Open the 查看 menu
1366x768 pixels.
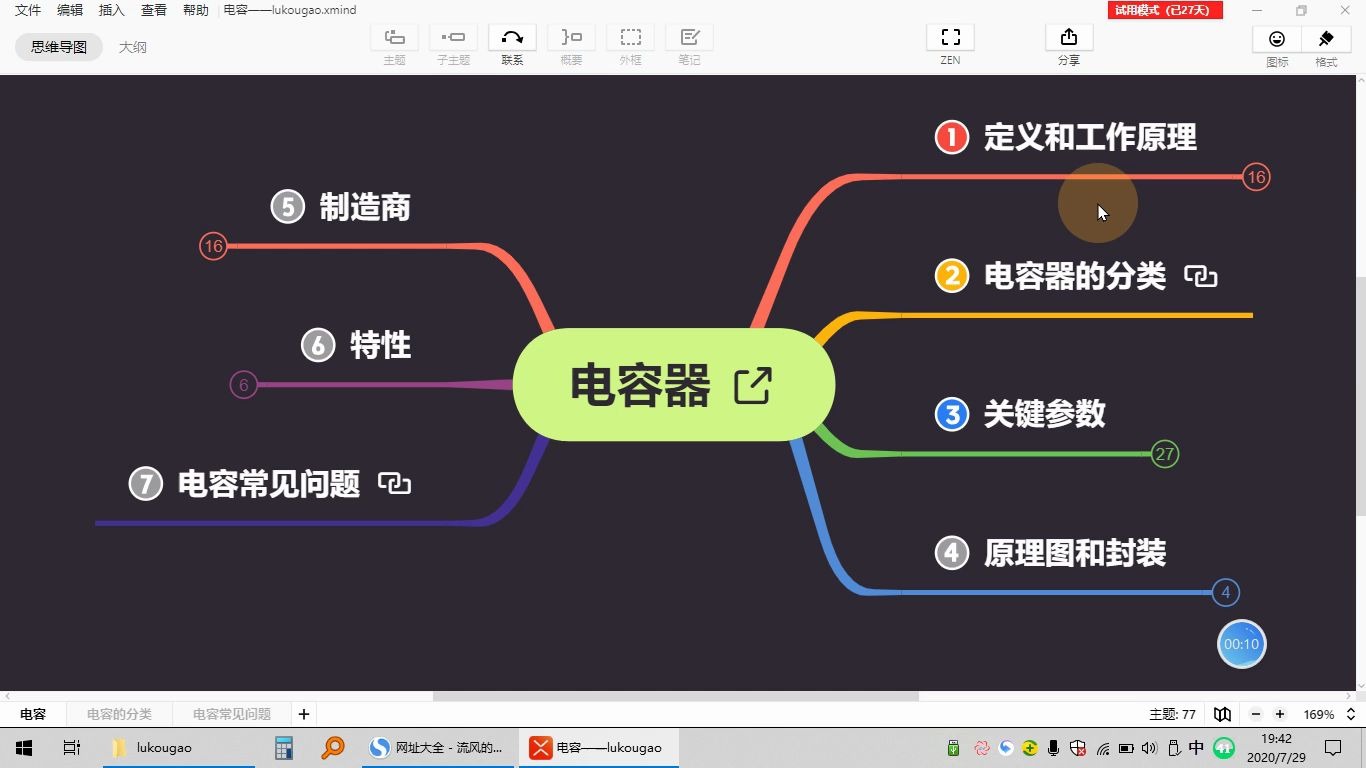154,10
